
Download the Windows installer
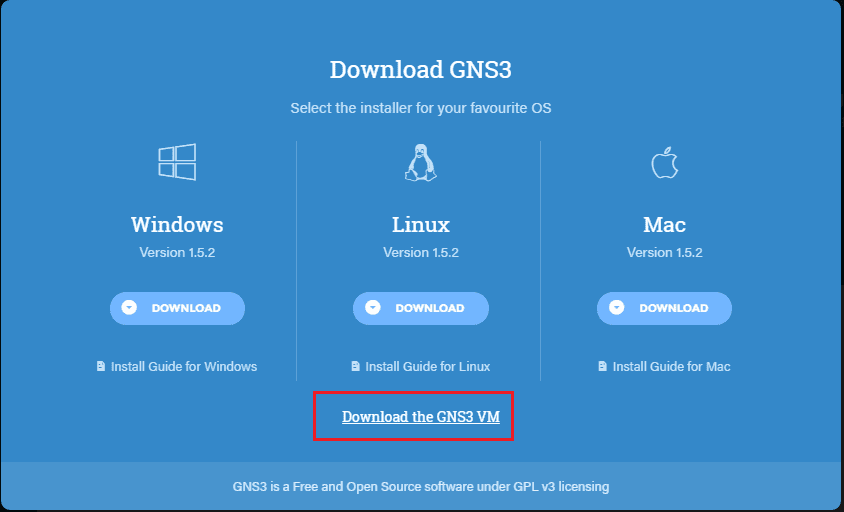pos(177,308)
